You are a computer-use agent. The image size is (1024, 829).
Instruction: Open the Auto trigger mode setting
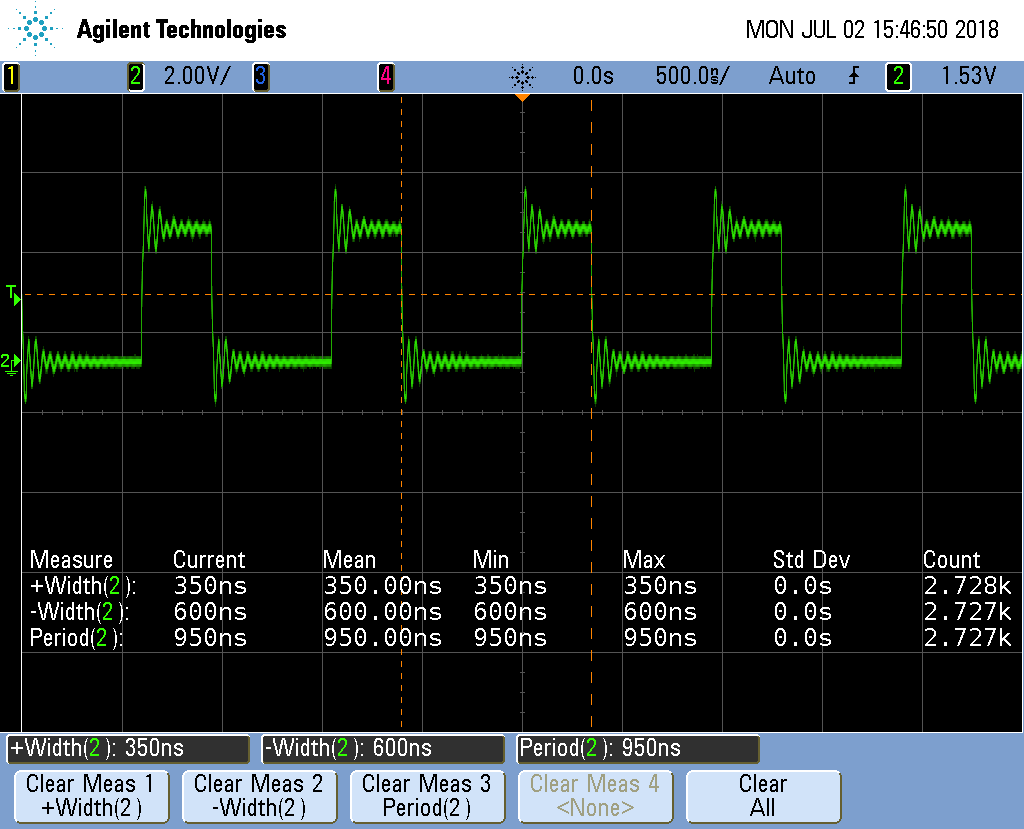[x=792, y=76]
